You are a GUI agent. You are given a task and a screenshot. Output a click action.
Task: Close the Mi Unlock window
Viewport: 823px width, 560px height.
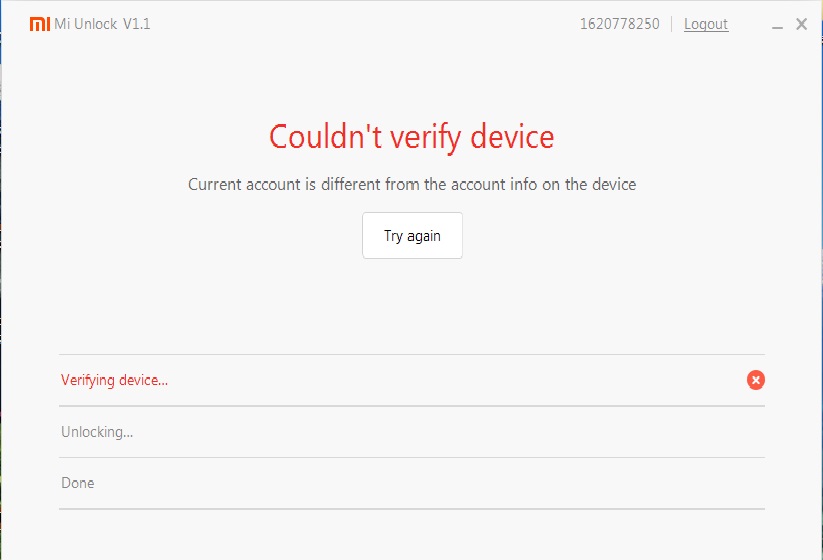click(x=801, y=24)
